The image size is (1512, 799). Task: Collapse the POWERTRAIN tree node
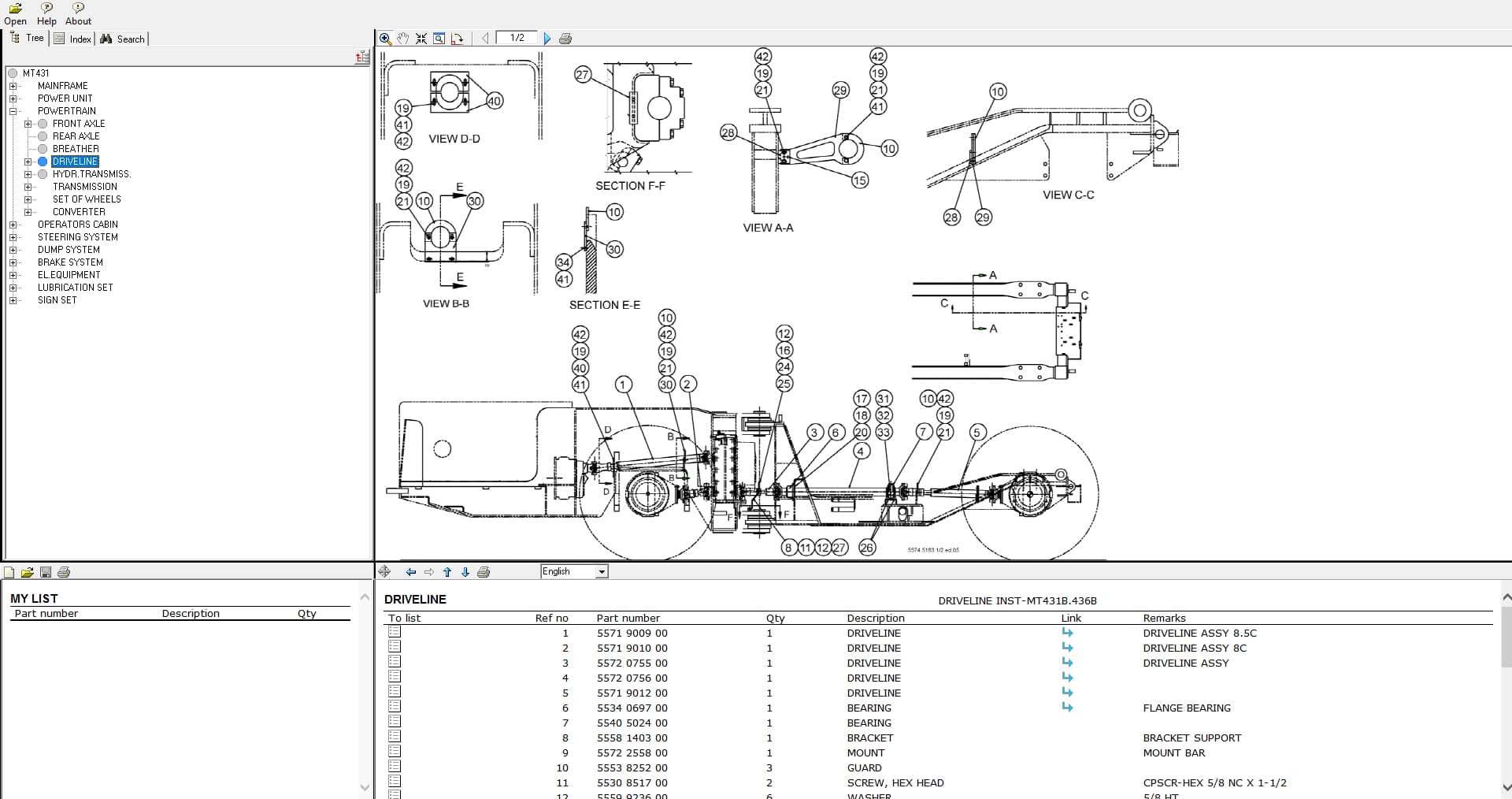pos(13,111)
